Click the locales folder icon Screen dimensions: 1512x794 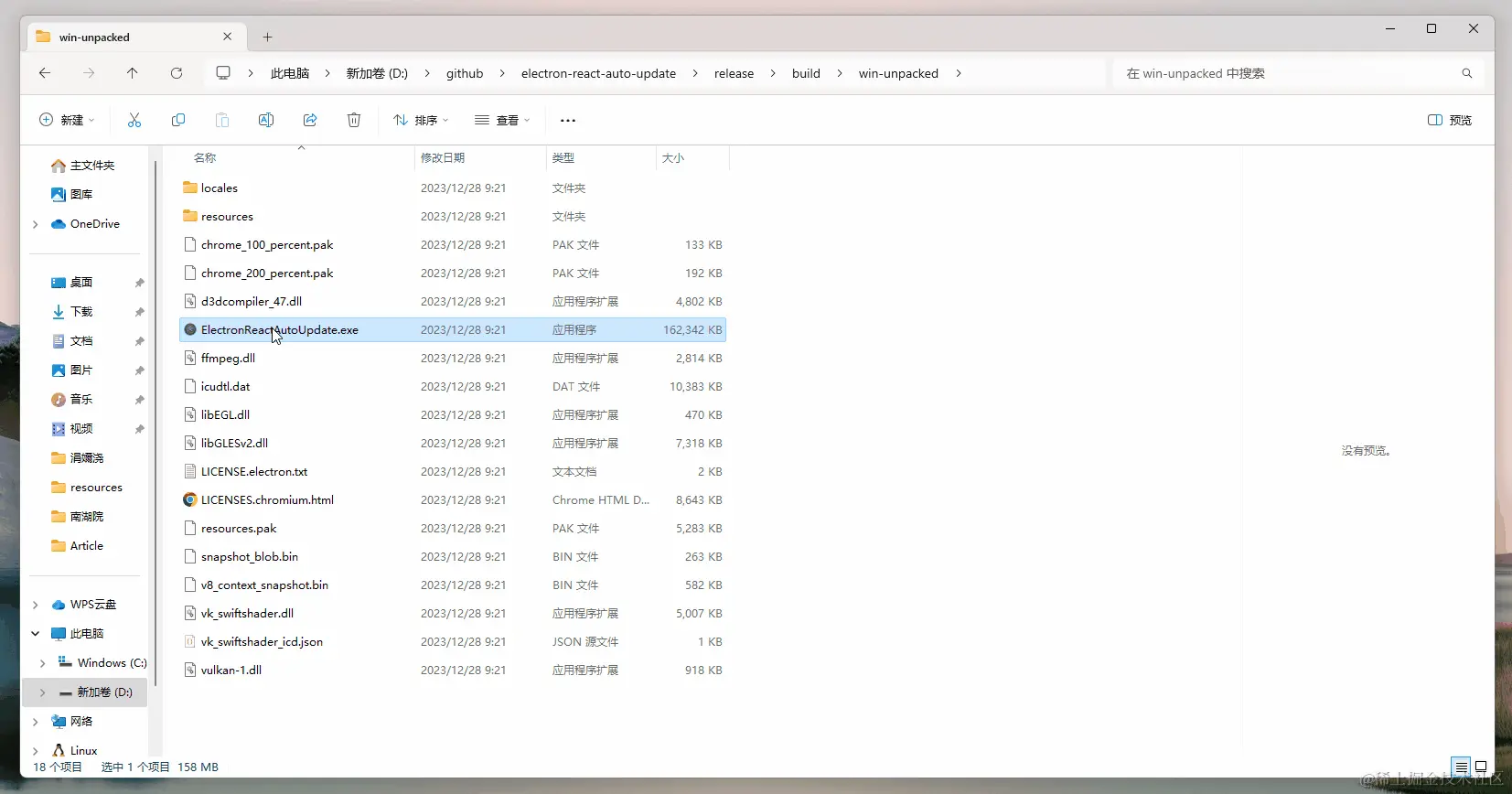190,188
